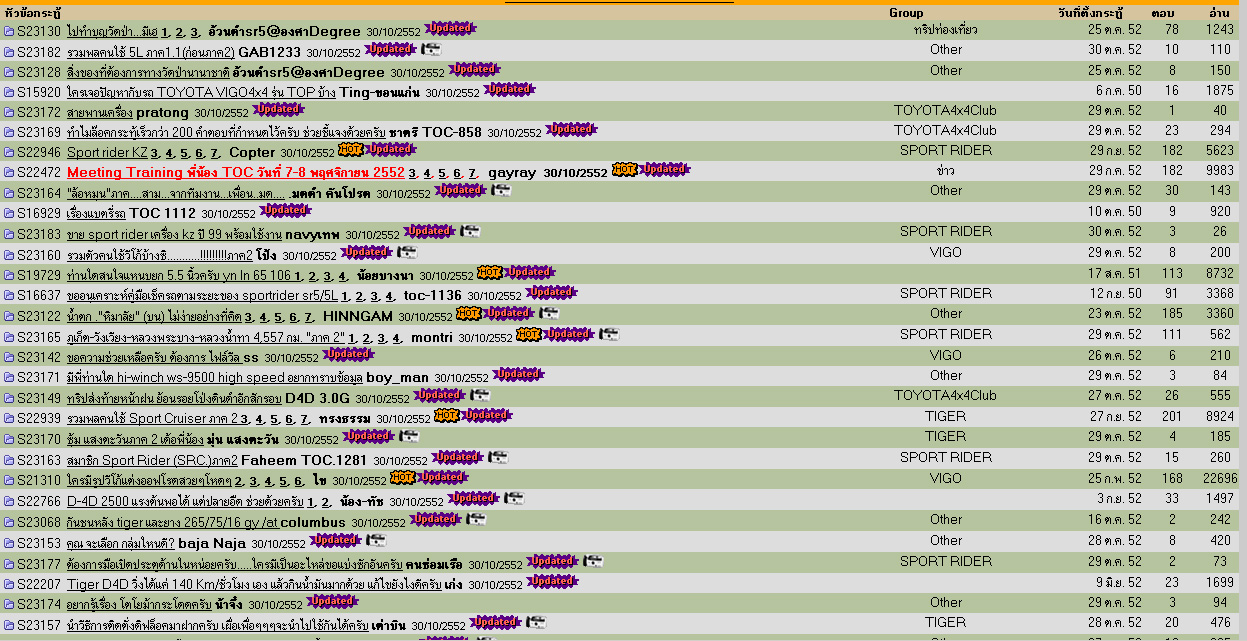This screenshot has height=641, width=1247.
Task: Open the D-4D 2500 thread S22766
Action: (x=185, y=501)
